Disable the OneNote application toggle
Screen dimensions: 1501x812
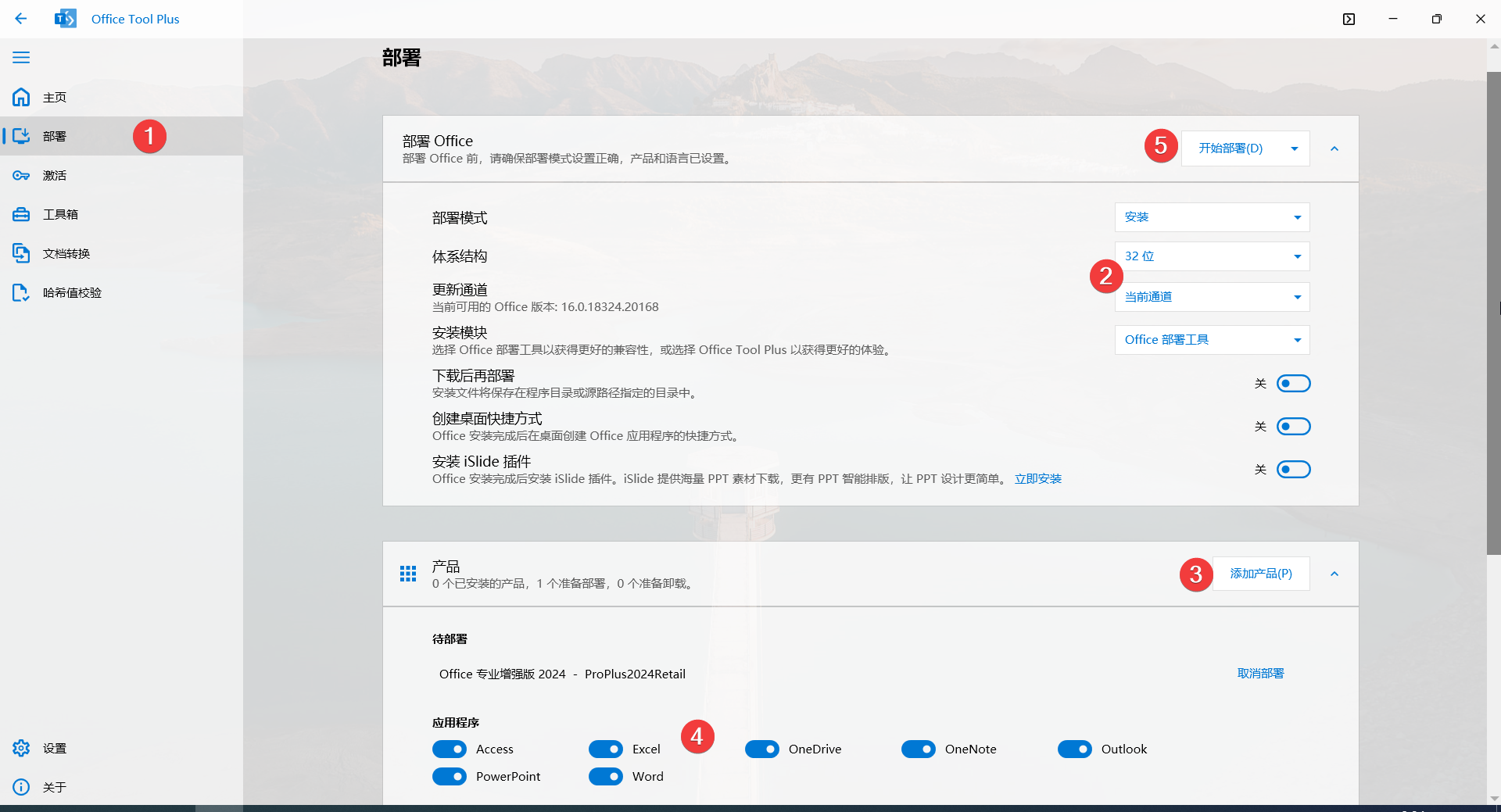[x=919, y=749]
